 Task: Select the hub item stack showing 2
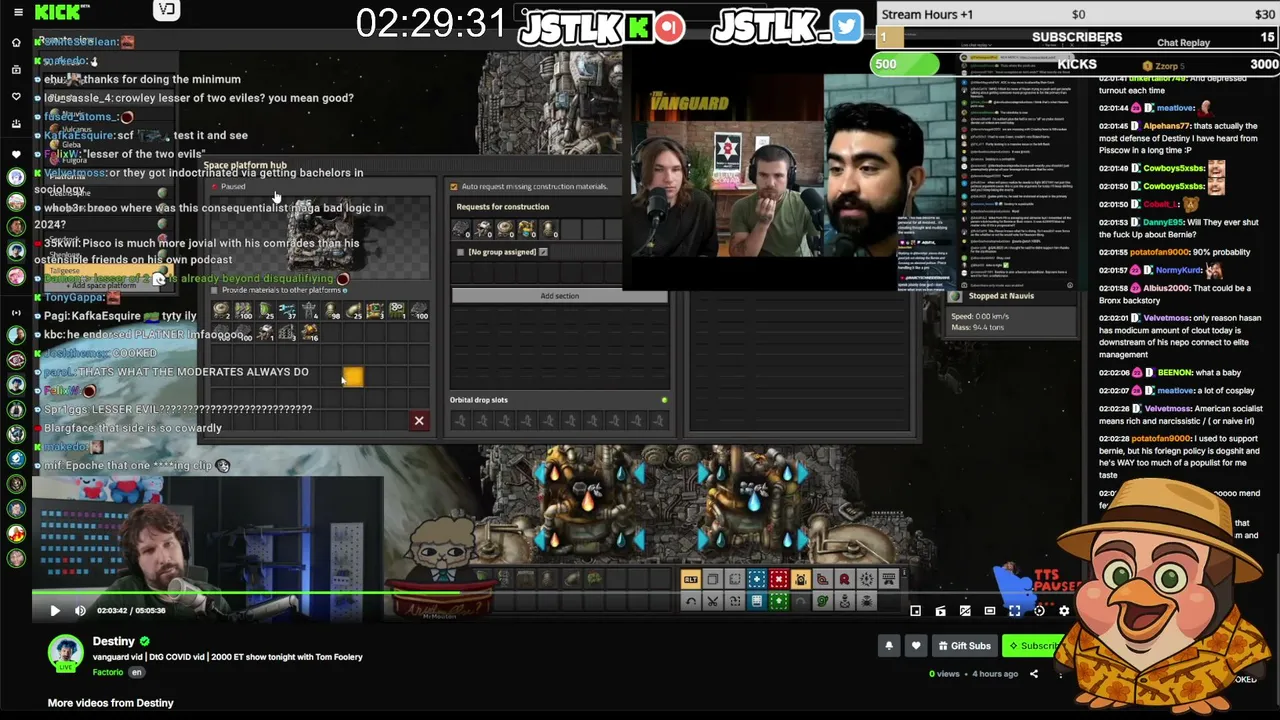(x=221, y=312)
